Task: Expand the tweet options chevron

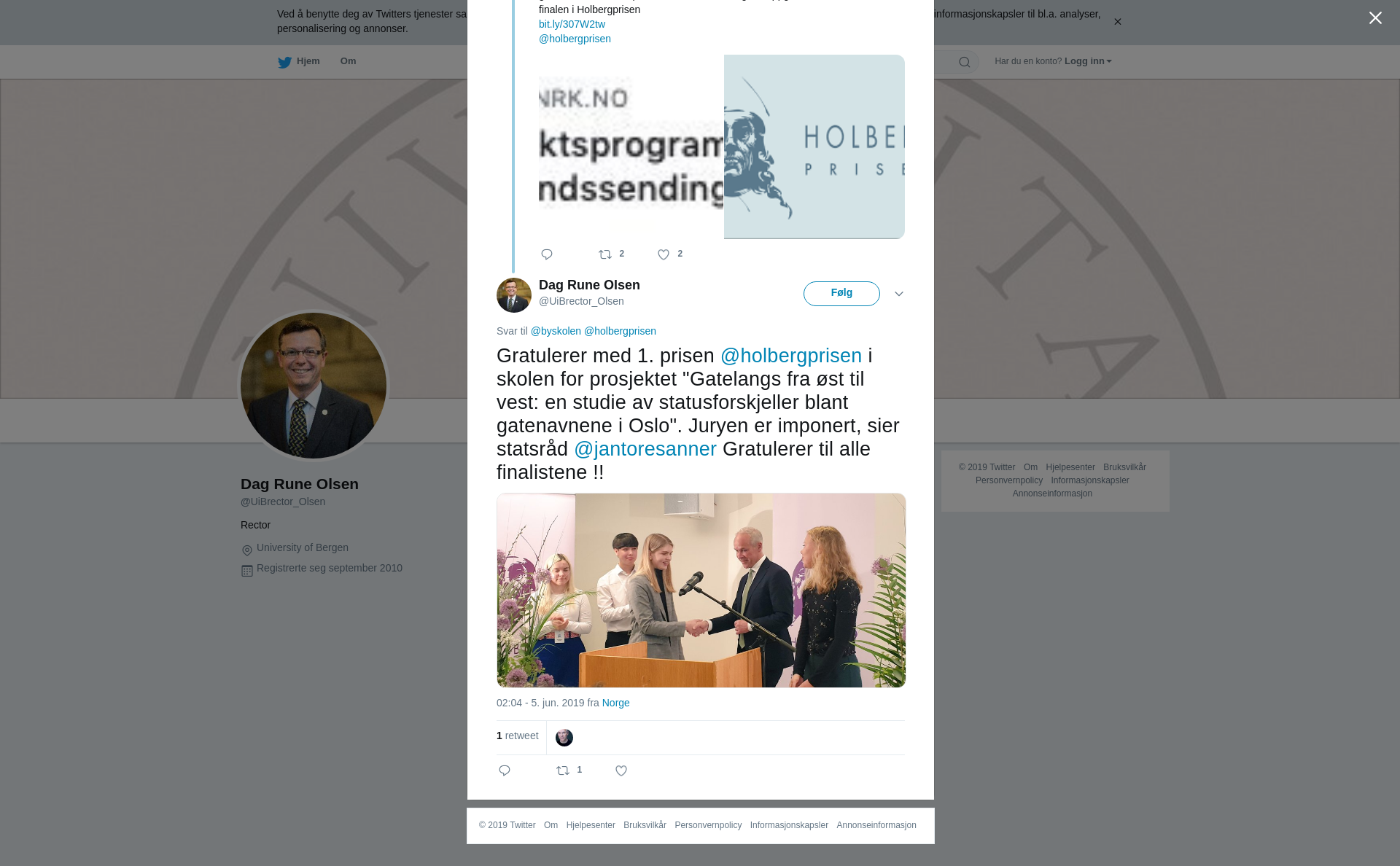Action: click(899, 294)
